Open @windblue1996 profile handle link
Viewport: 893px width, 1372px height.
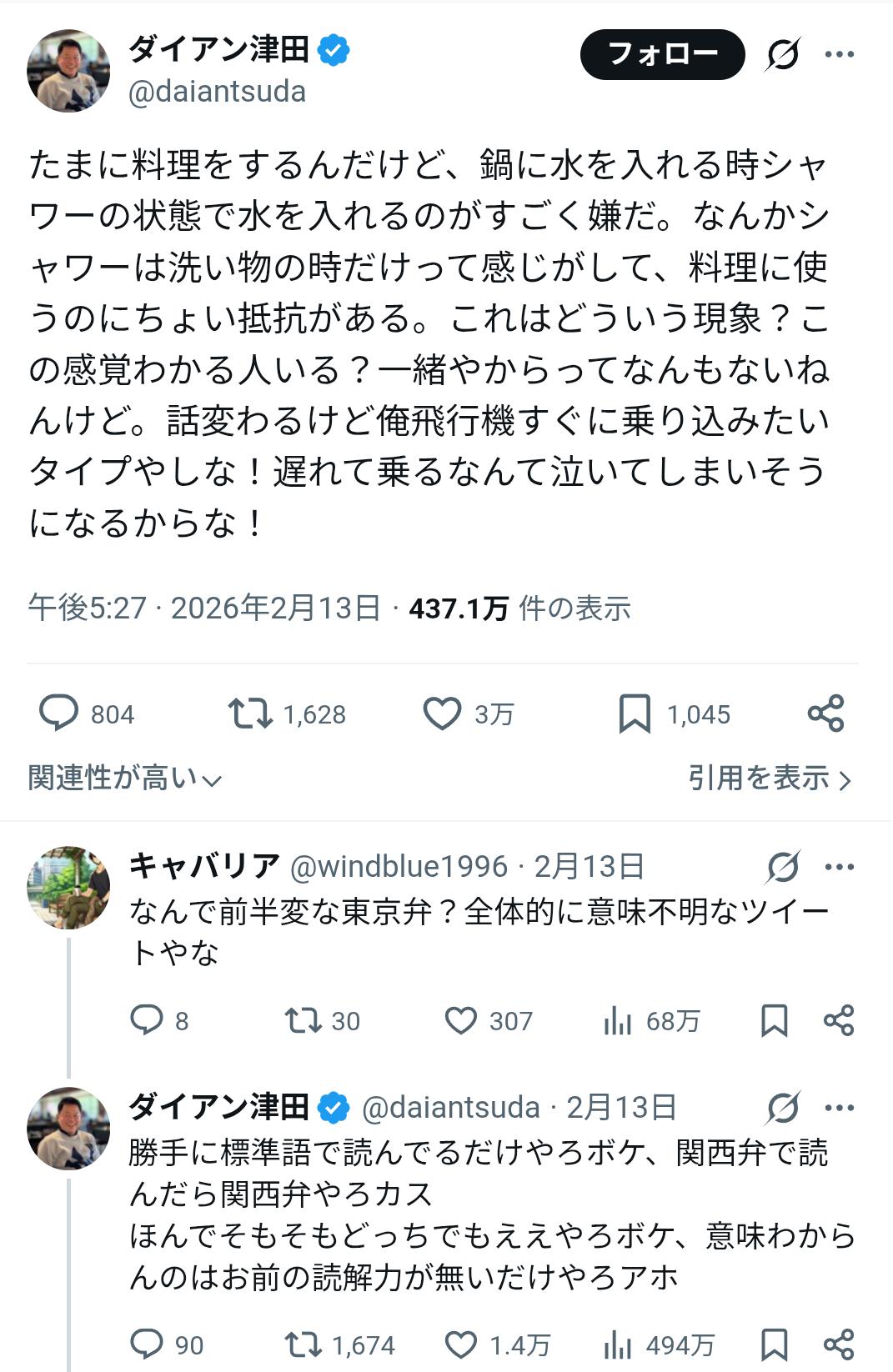(x=399, y=867)
